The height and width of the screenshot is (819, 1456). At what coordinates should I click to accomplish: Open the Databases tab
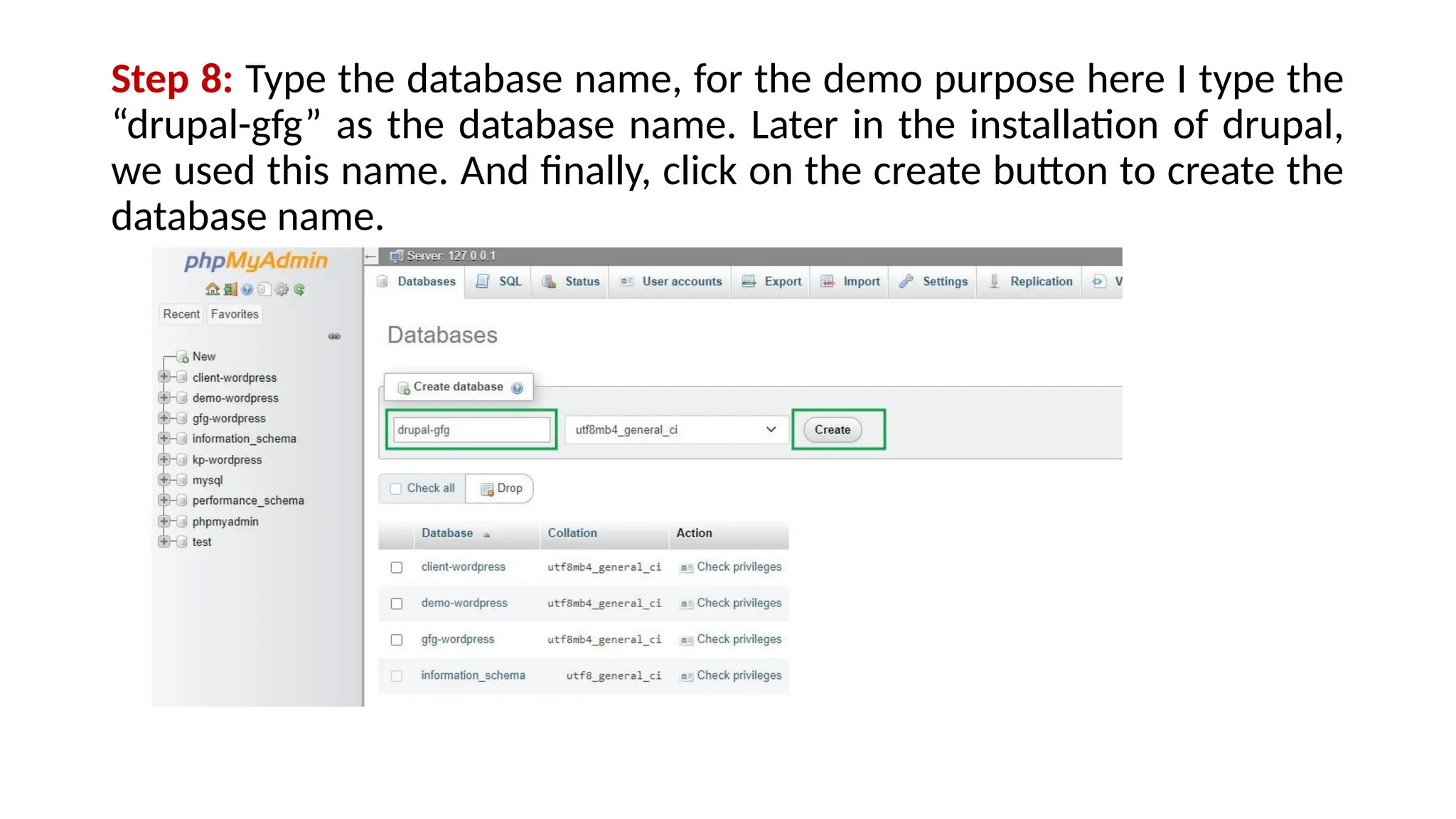(417, 282)
